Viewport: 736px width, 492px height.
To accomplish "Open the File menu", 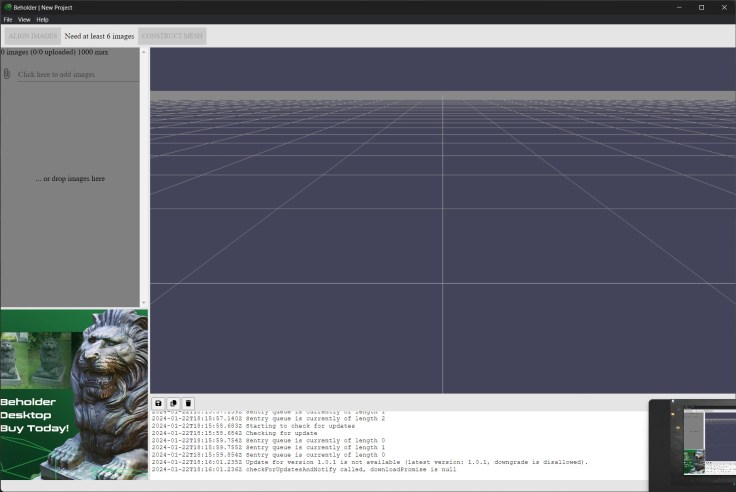I will [x=8, y=19].
